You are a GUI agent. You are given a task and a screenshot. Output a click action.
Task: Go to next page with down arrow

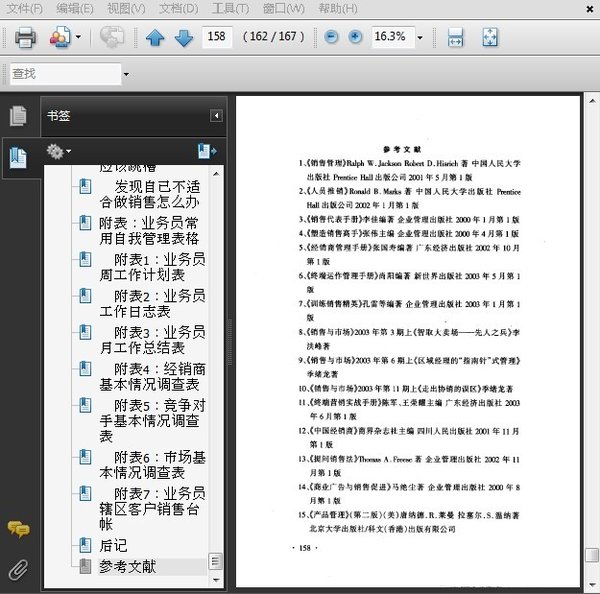[x=184, y=38]
